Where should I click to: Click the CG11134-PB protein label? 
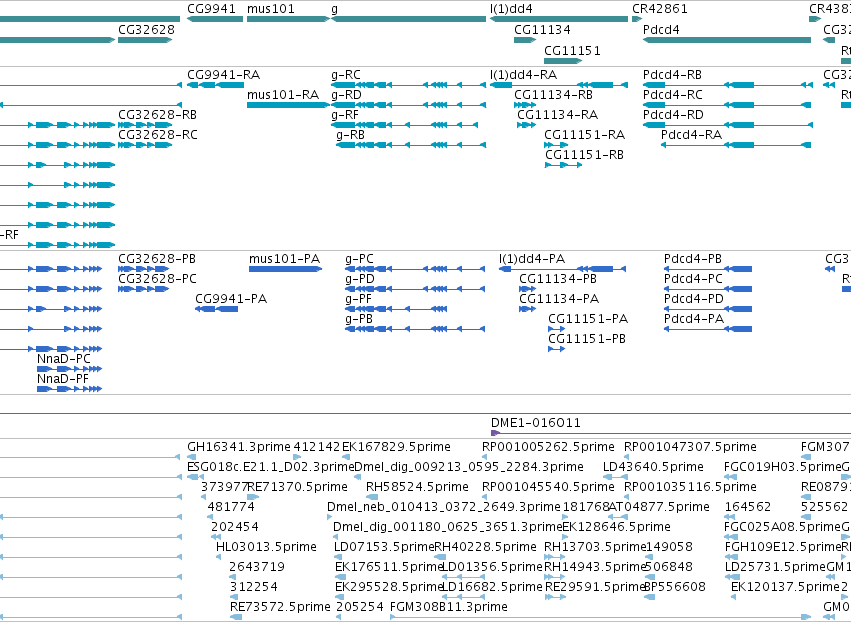(558, 279)
